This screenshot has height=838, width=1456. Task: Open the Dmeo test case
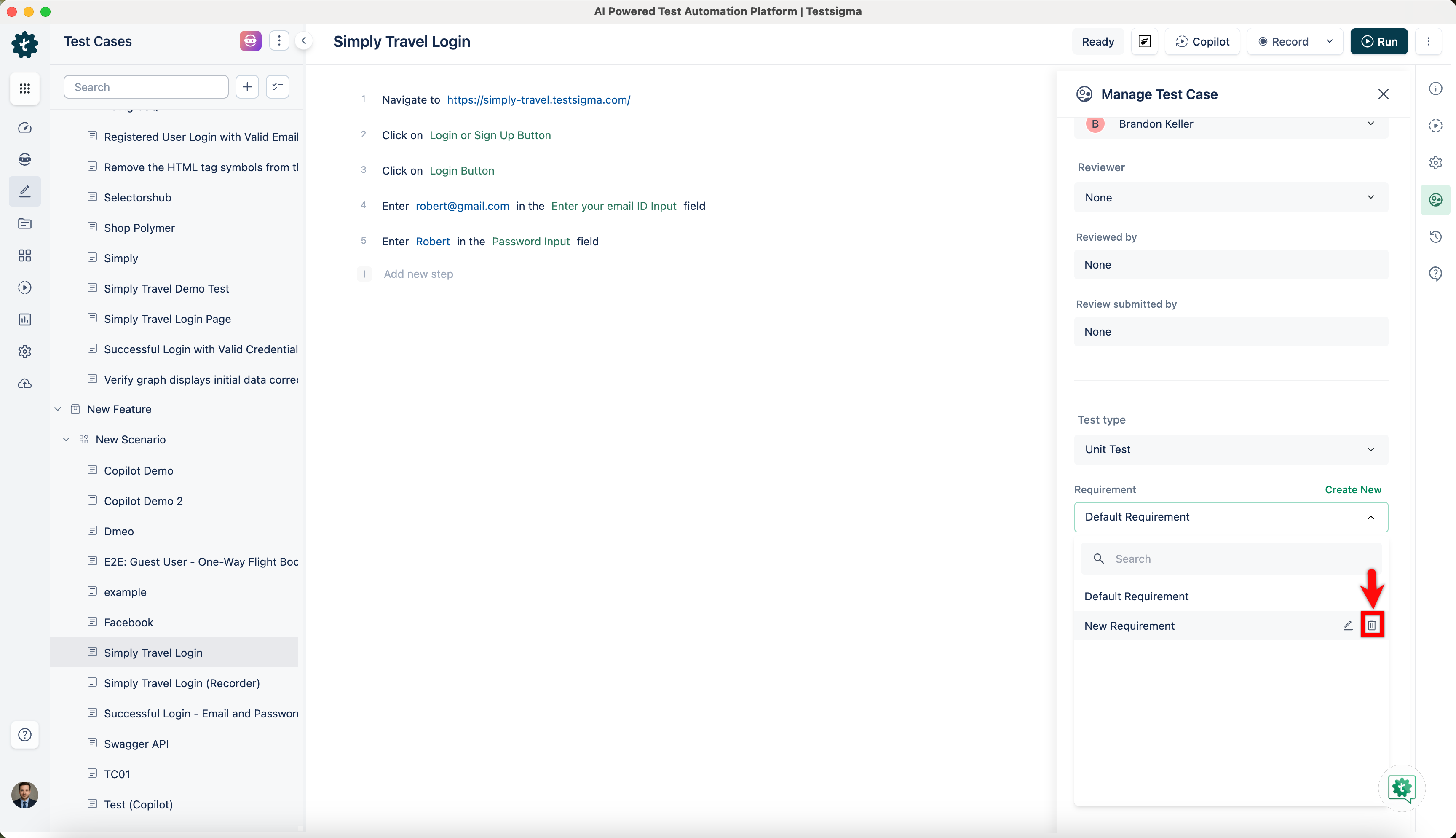118,531
